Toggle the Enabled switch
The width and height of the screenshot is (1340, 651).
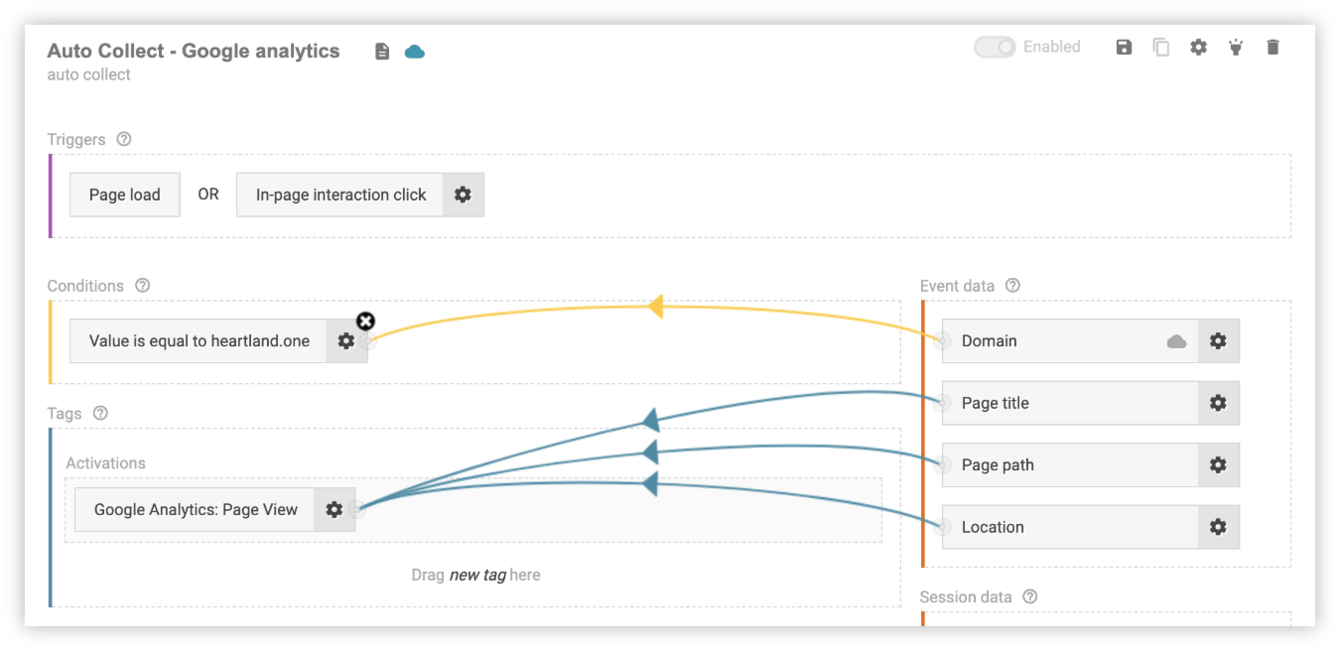pyautogui.click(x=995, y=47)
